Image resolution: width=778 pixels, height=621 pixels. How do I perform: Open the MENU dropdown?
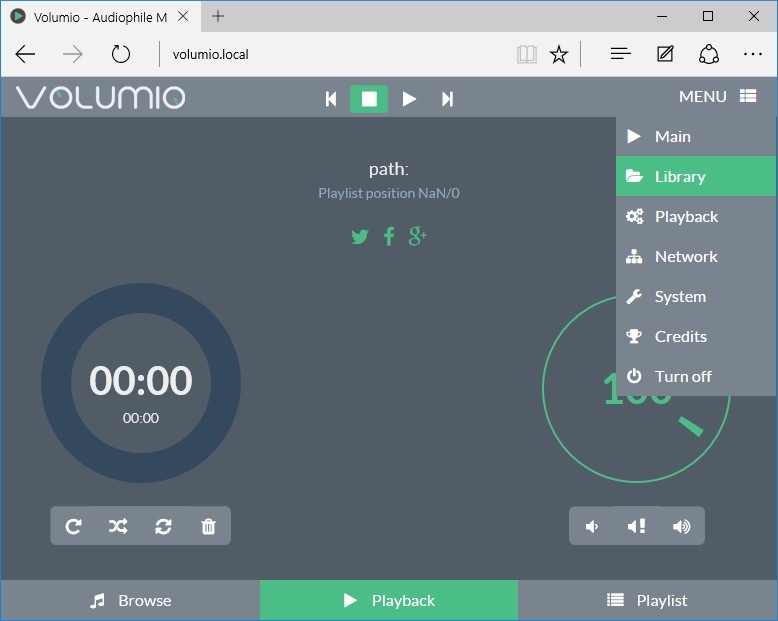pos(717,96)
